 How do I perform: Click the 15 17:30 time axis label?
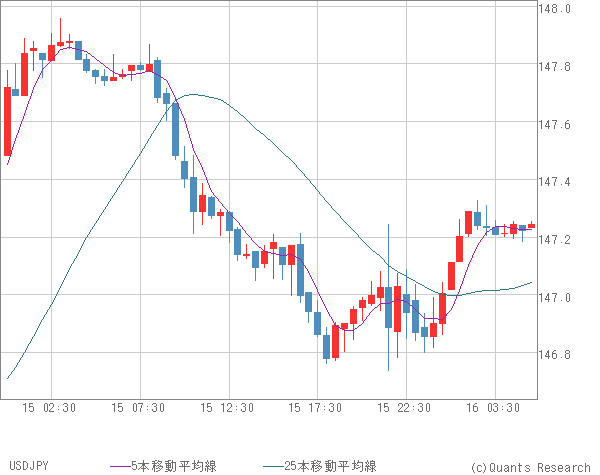(315, 408)
